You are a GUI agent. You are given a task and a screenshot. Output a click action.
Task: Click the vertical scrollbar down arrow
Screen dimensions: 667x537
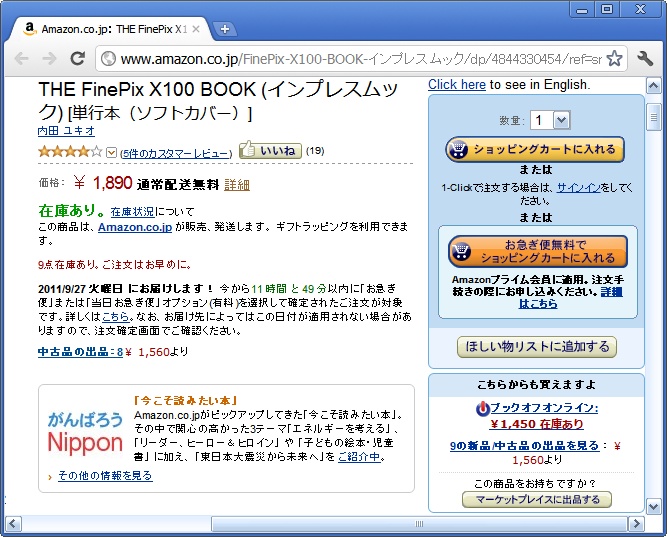click(x=653, y=506)
